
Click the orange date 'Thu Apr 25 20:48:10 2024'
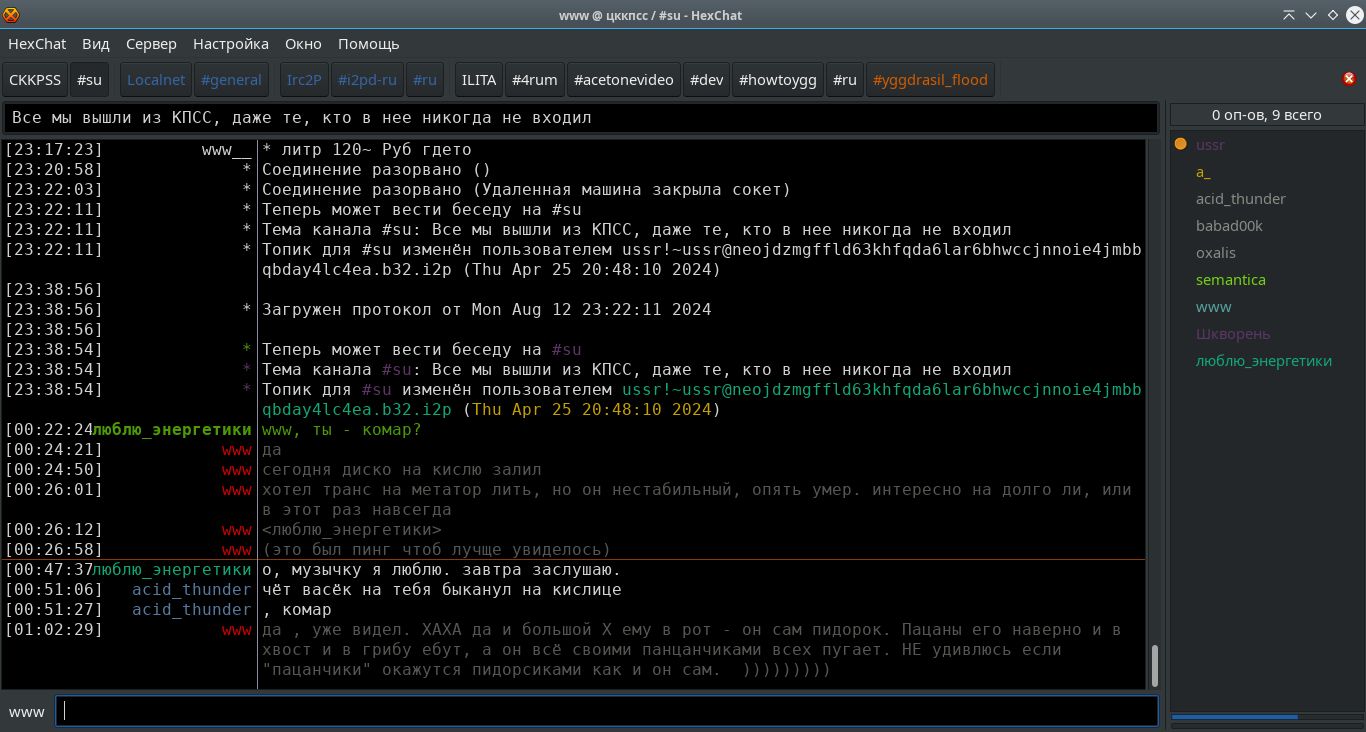(x=591, y=410)
